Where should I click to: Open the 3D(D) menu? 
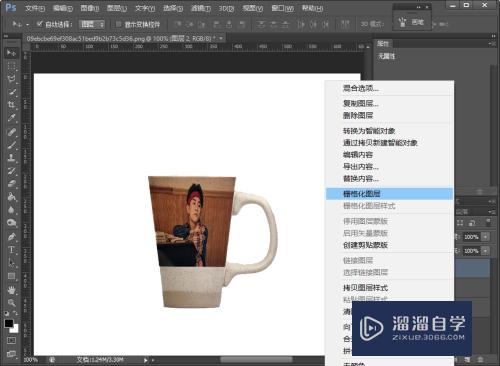pyautogui.click(x=226, y=8)
